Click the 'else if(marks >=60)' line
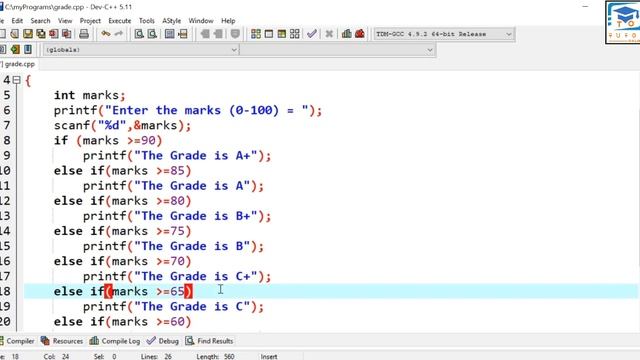640x360 pixels. [x=122, y=322]
